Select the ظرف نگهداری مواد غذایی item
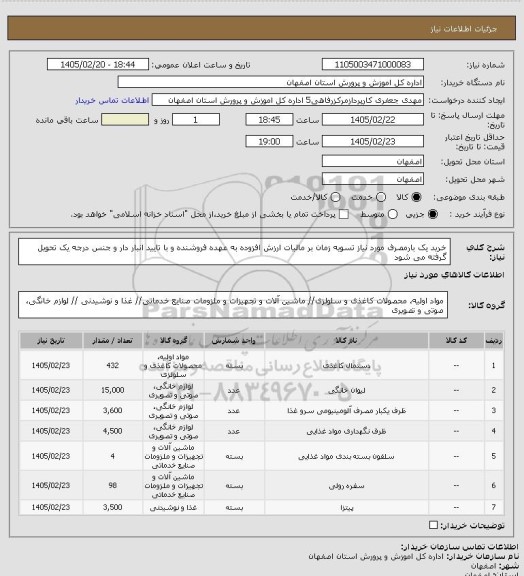Screen dimensions: 524x576 [x=347, y=431]
